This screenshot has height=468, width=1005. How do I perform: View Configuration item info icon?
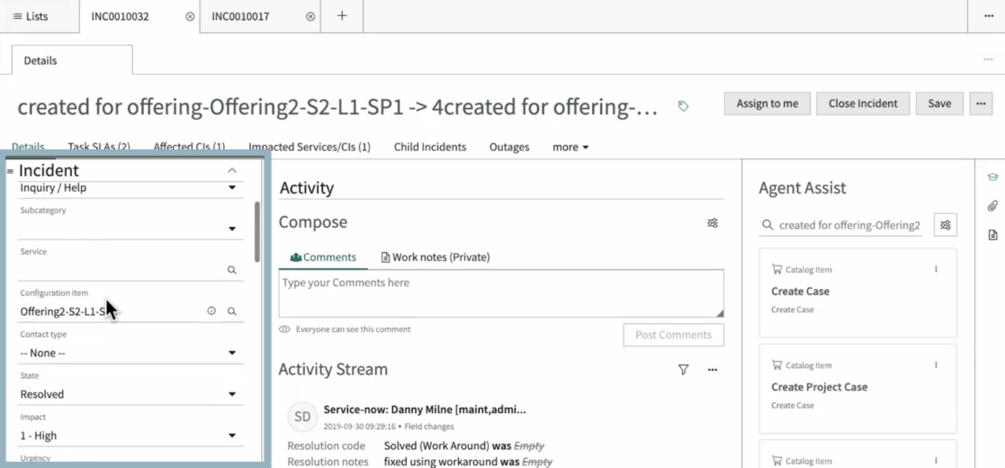tap(212, 311)
